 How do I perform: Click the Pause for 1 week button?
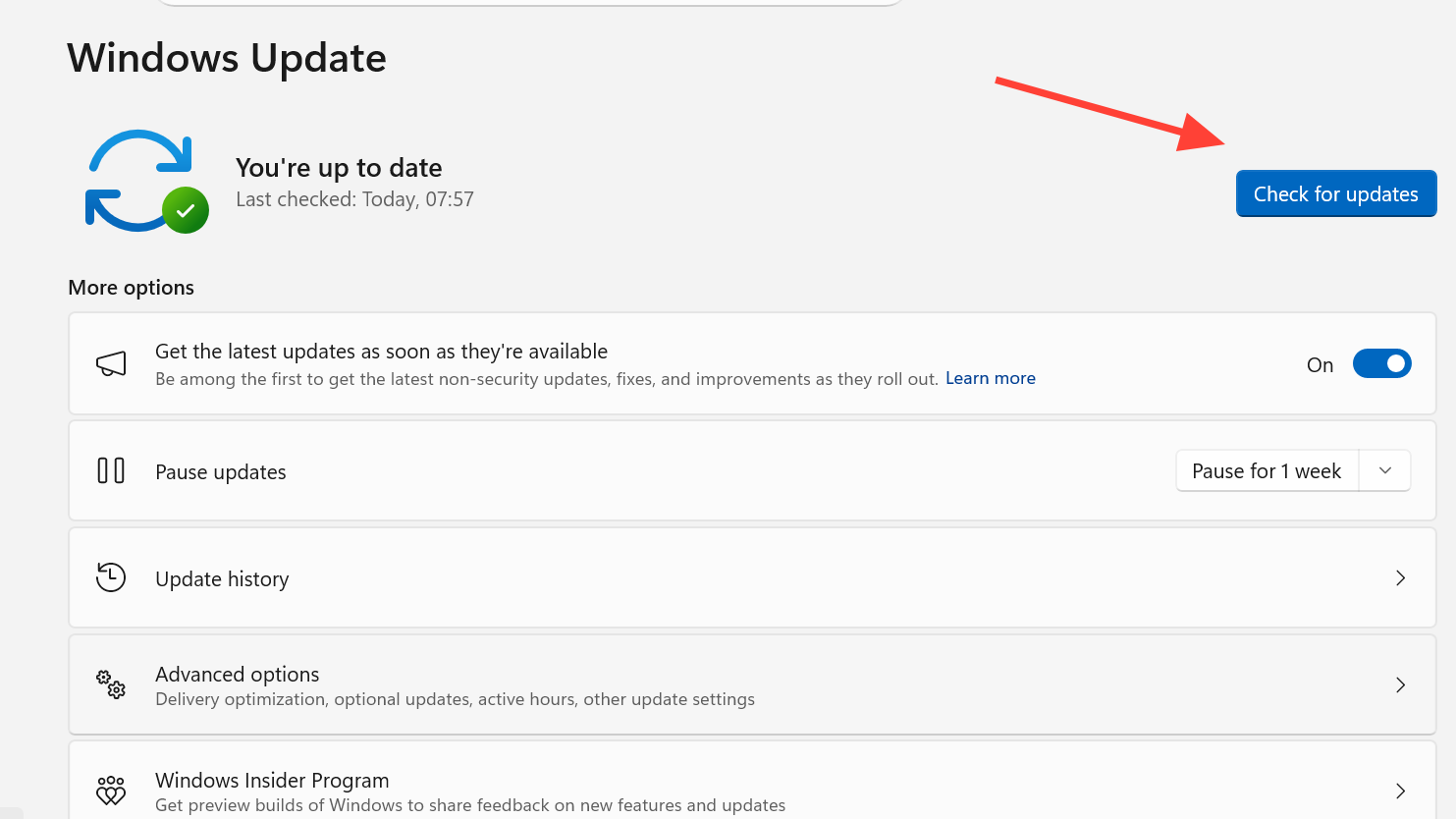coord(1267,470)
